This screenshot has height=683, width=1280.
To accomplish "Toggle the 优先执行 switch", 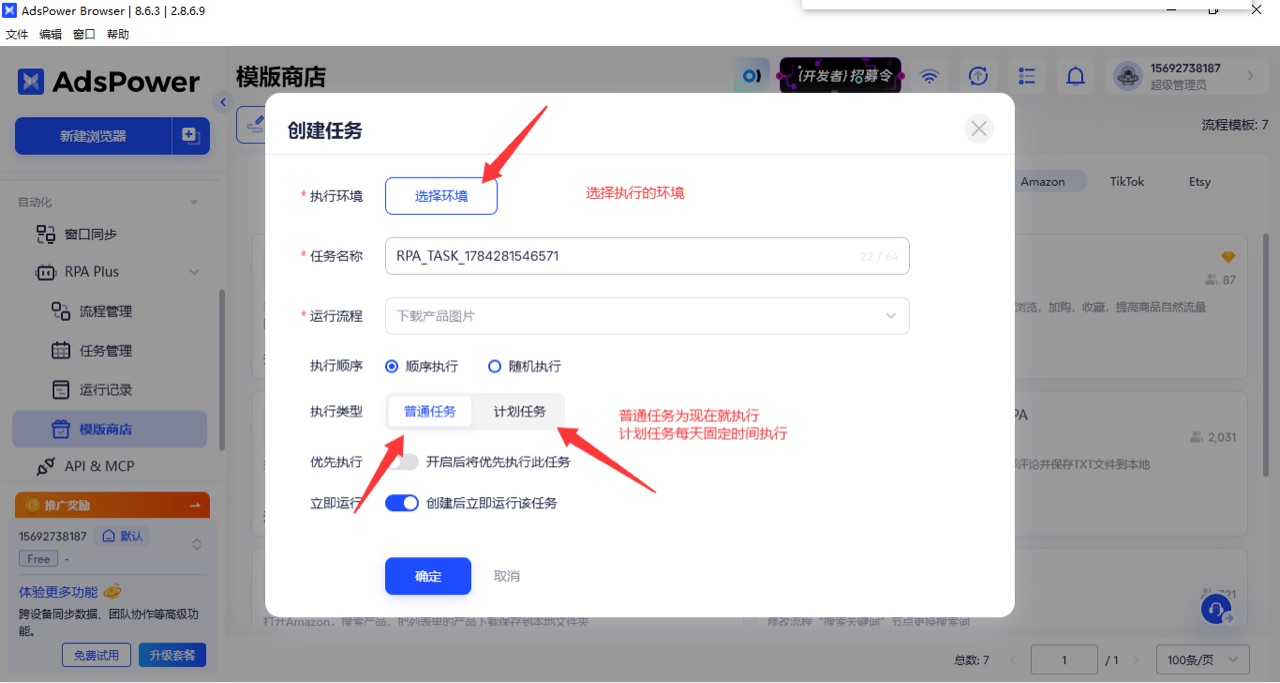I will pyautogui.click(x=402, y=462).
